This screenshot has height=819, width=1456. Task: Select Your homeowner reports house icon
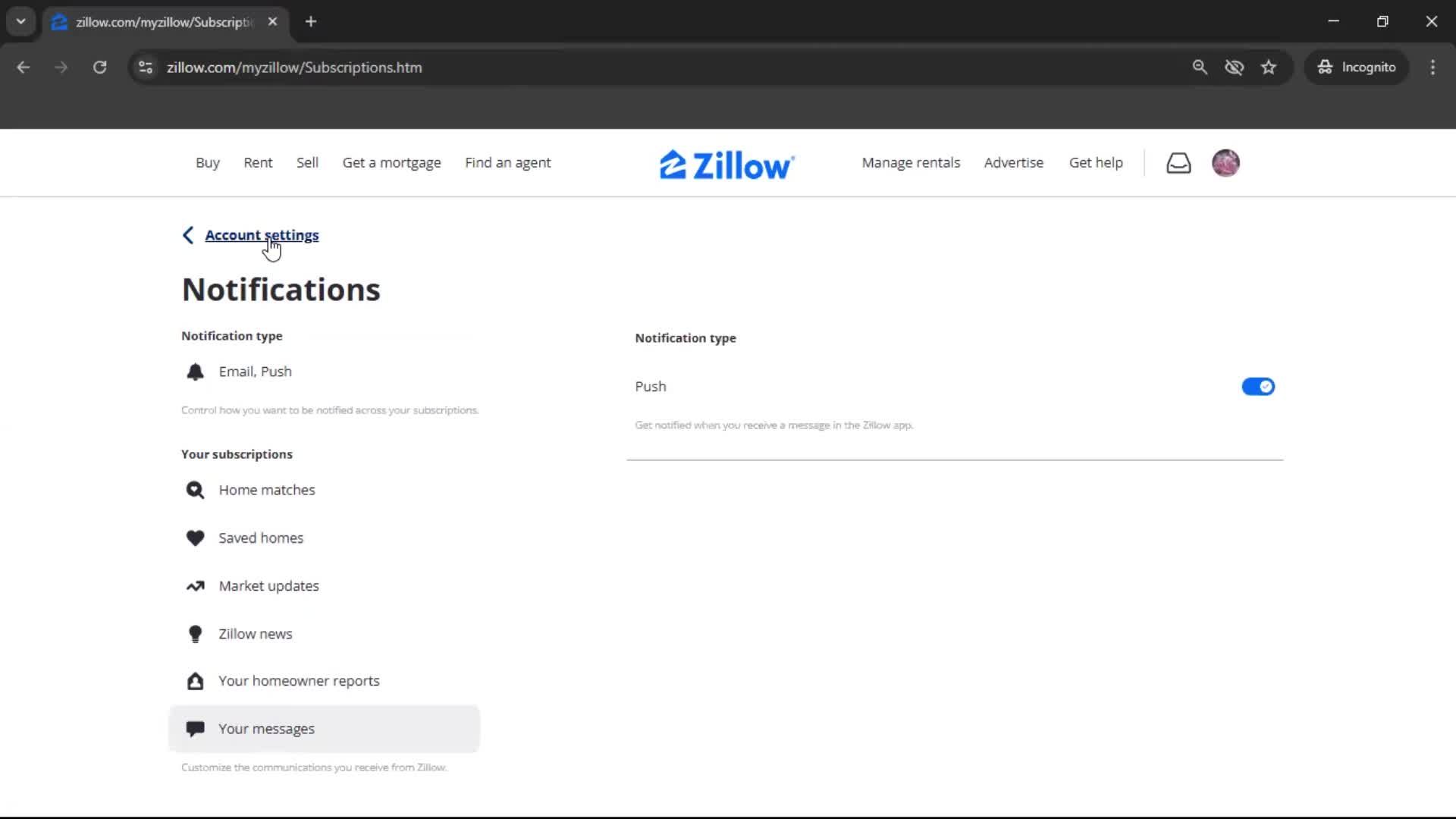[x=195, y=681]
